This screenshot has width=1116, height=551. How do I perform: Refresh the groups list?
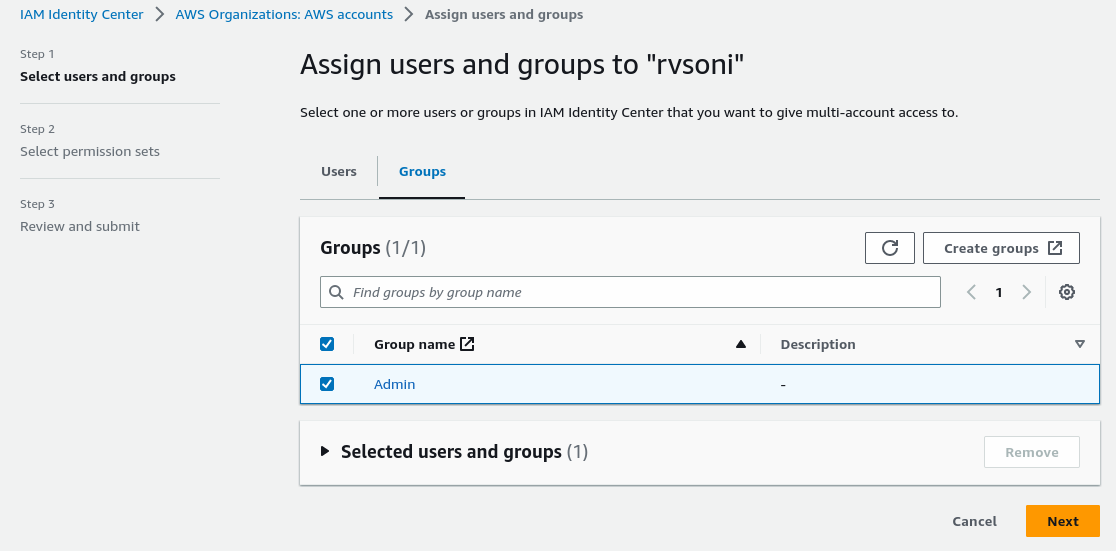pyautogui.click(x=889, y=248)
